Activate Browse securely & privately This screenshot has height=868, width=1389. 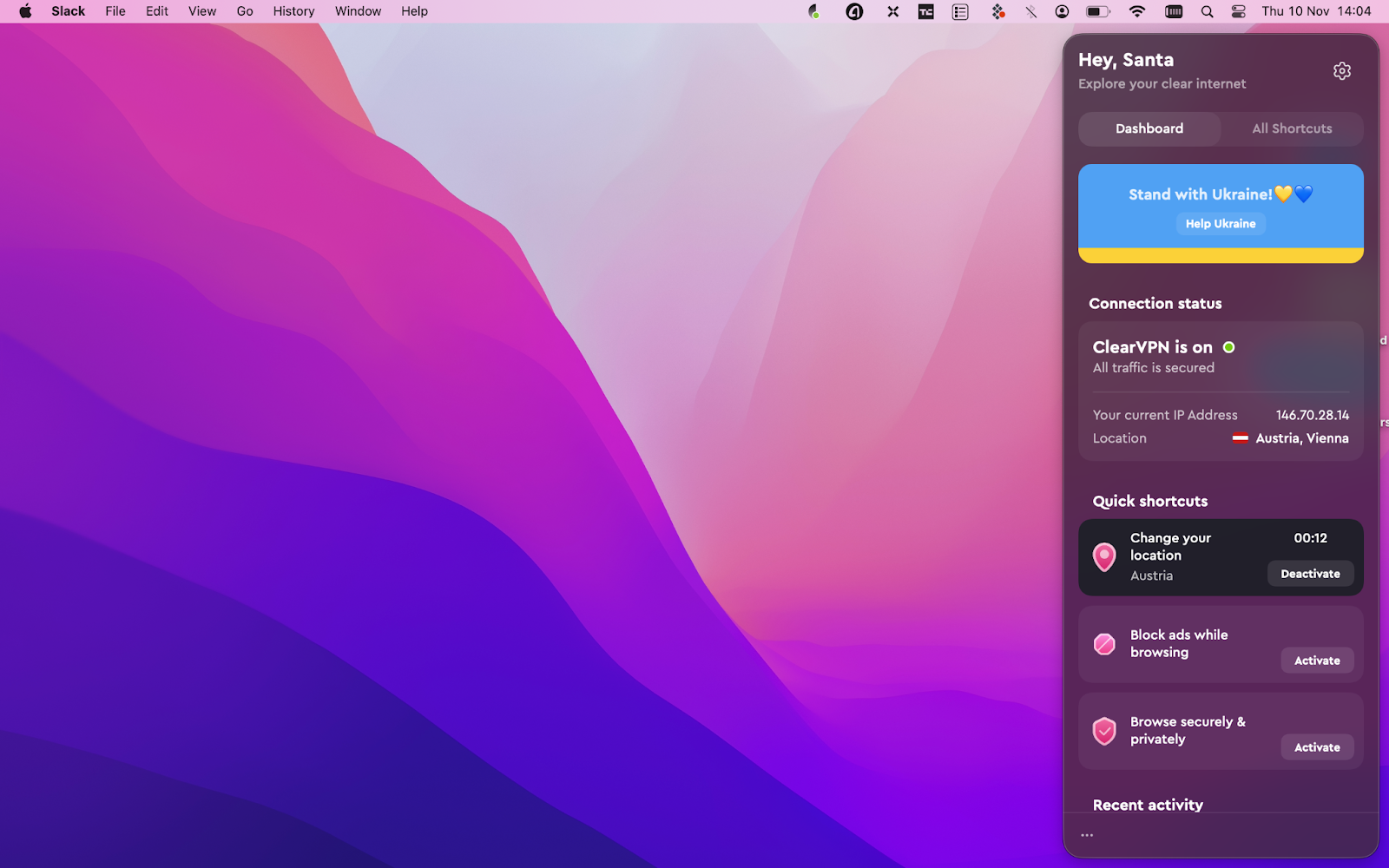(x=1317, y=747)
